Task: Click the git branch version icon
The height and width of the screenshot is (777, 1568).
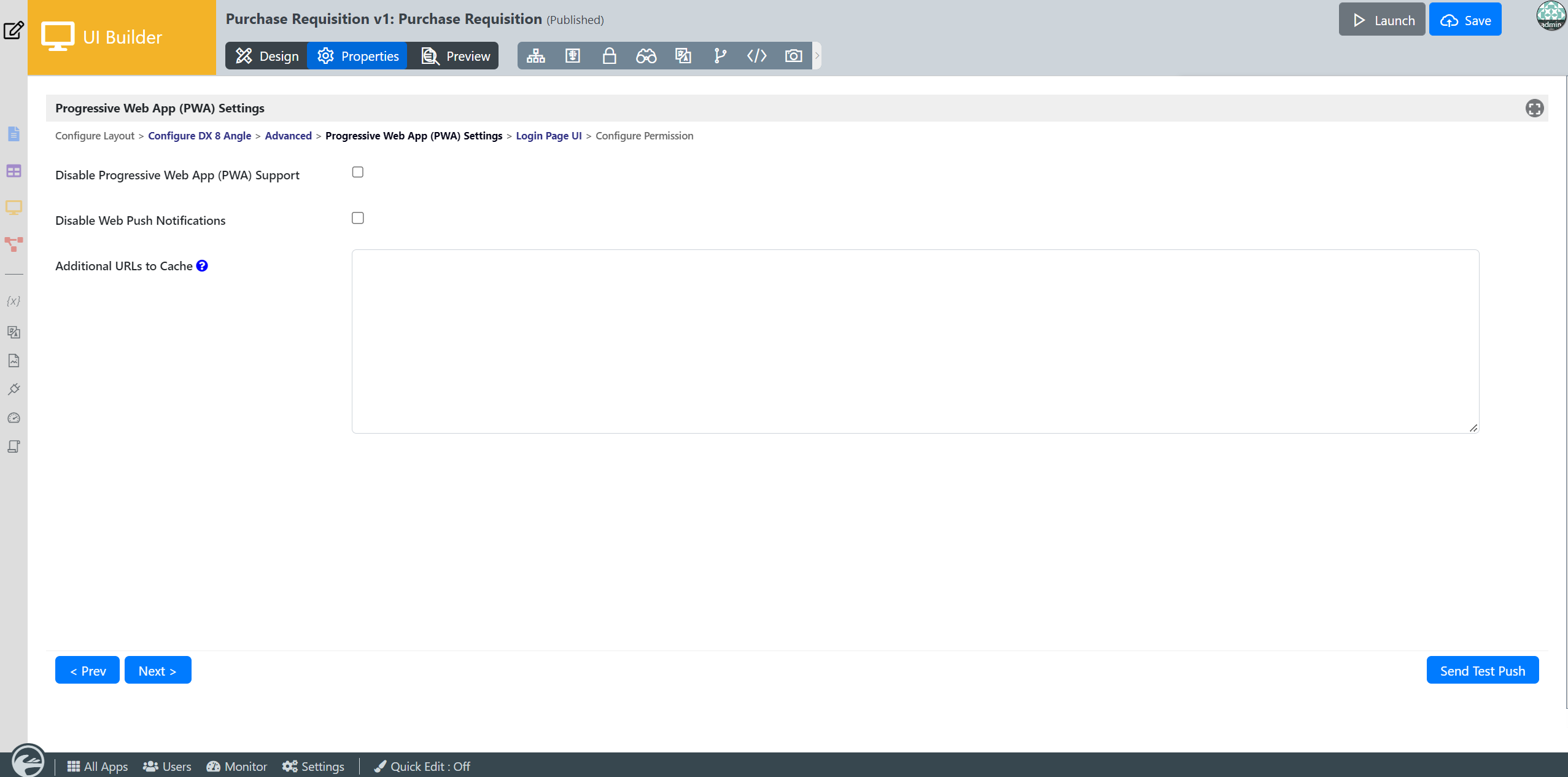Action: pyautogui.click(x=720, y=56)
